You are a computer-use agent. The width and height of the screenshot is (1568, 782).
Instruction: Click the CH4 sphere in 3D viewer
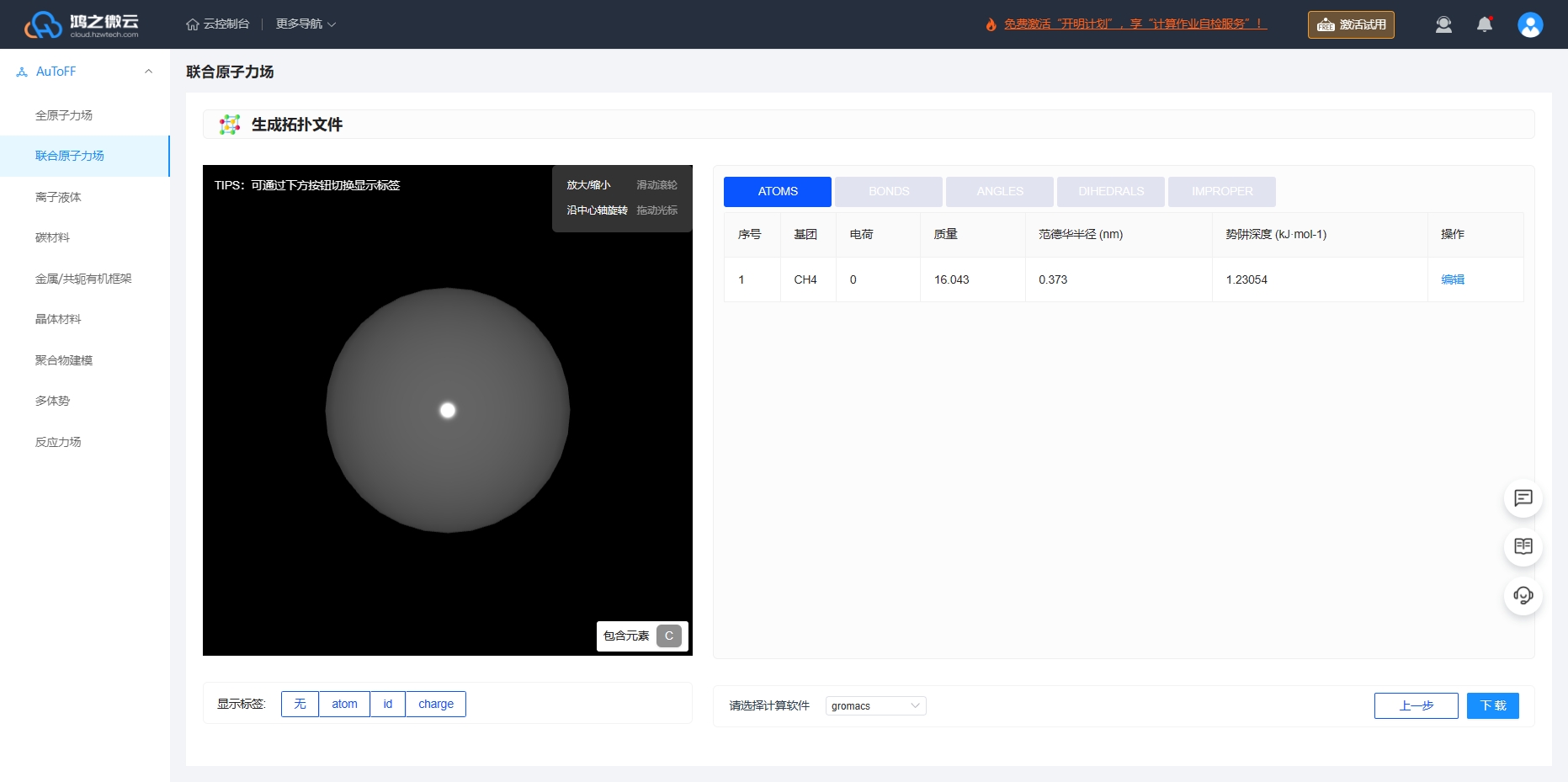pos(448,410)
